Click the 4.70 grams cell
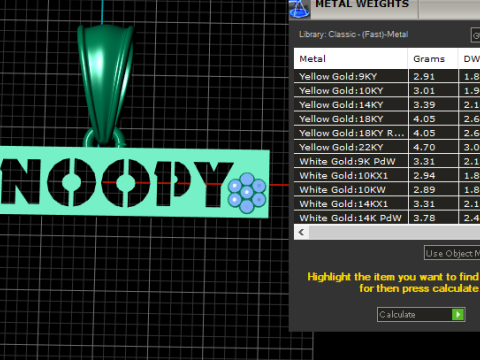This screenshot has width=480, height=360. 433,147
